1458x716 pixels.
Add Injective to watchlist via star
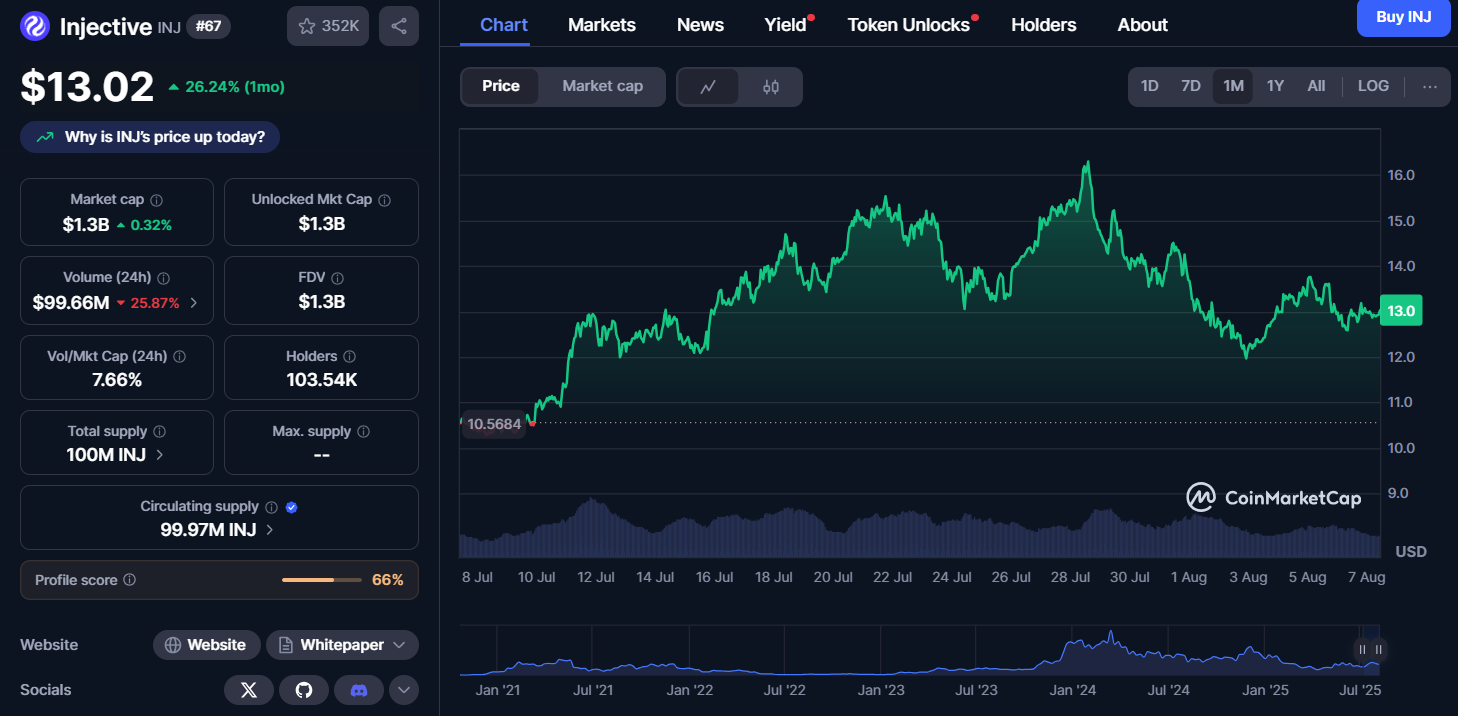click(x=328, y=26)
